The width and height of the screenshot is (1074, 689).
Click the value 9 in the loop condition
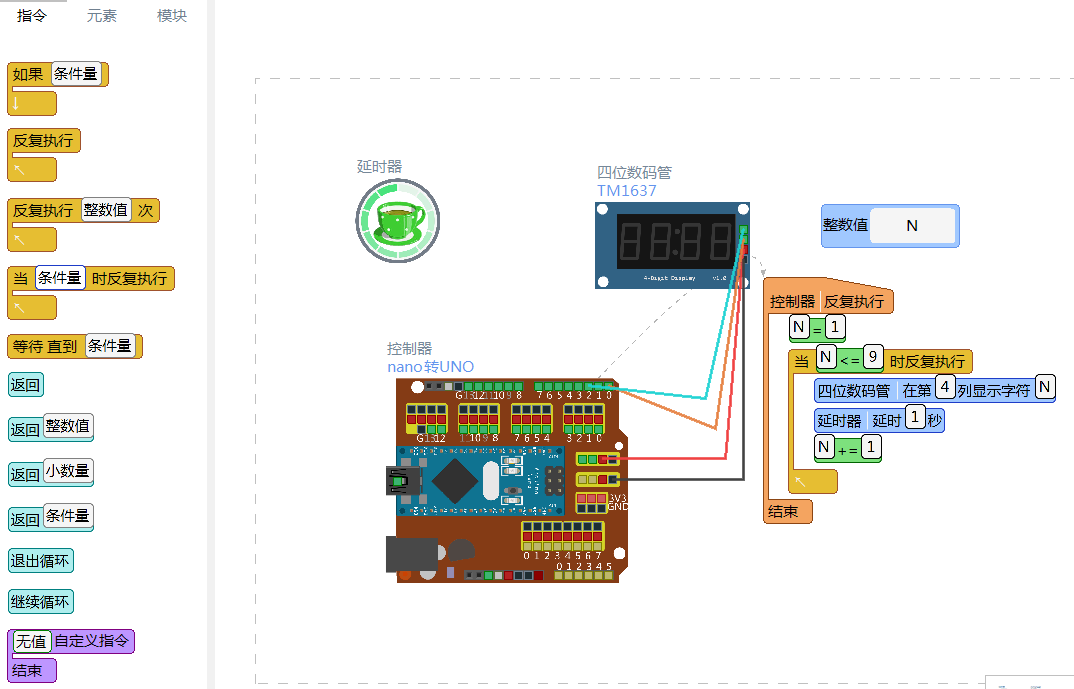pyautogui.click(x=873, y=357)
